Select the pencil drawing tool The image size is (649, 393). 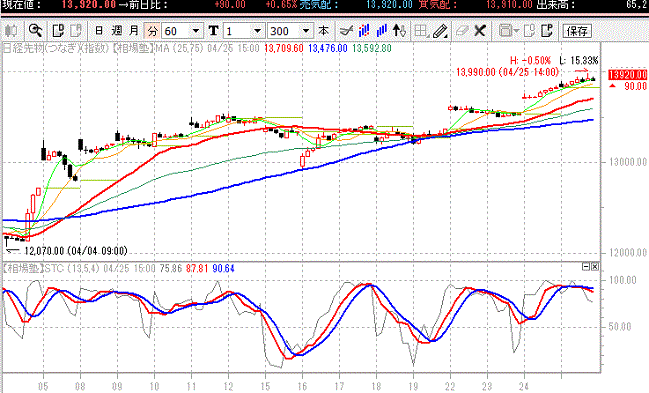coord(440,31)
